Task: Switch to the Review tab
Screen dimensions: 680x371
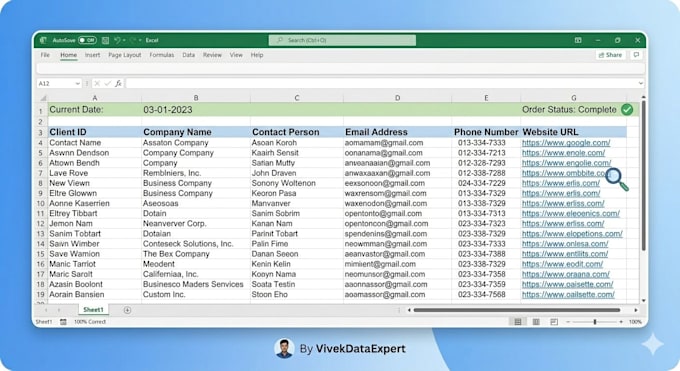Action: (x=212, y=55)
